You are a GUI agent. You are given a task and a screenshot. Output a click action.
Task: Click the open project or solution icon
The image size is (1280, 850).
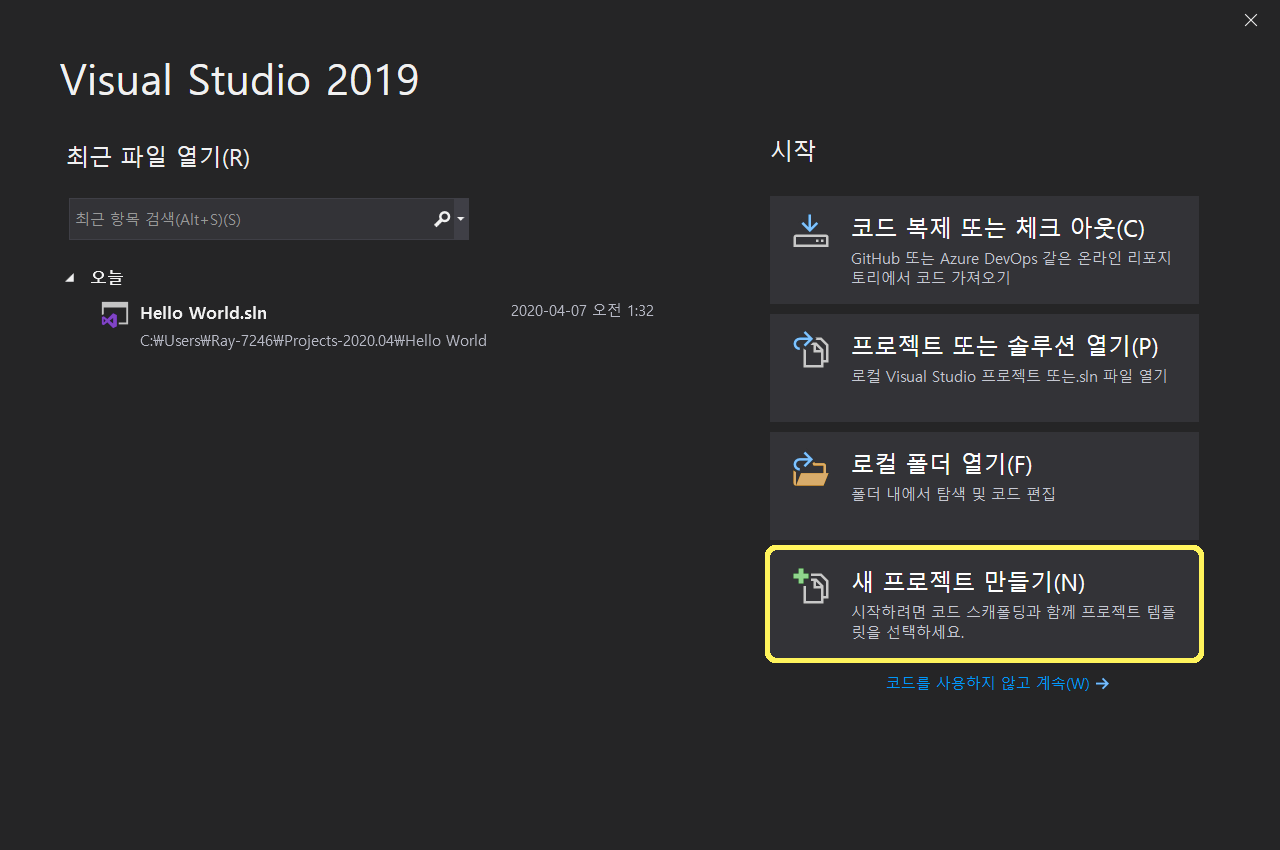(x=811, y=350)
